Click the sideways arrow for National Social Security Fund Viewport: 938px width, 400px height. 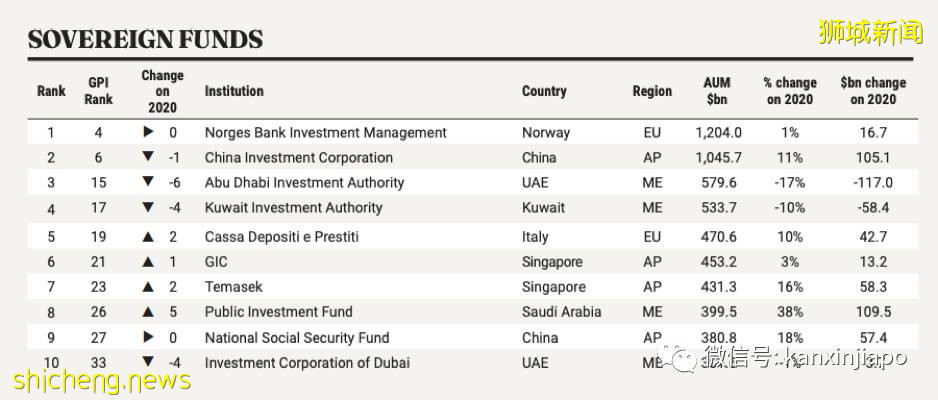148,337
